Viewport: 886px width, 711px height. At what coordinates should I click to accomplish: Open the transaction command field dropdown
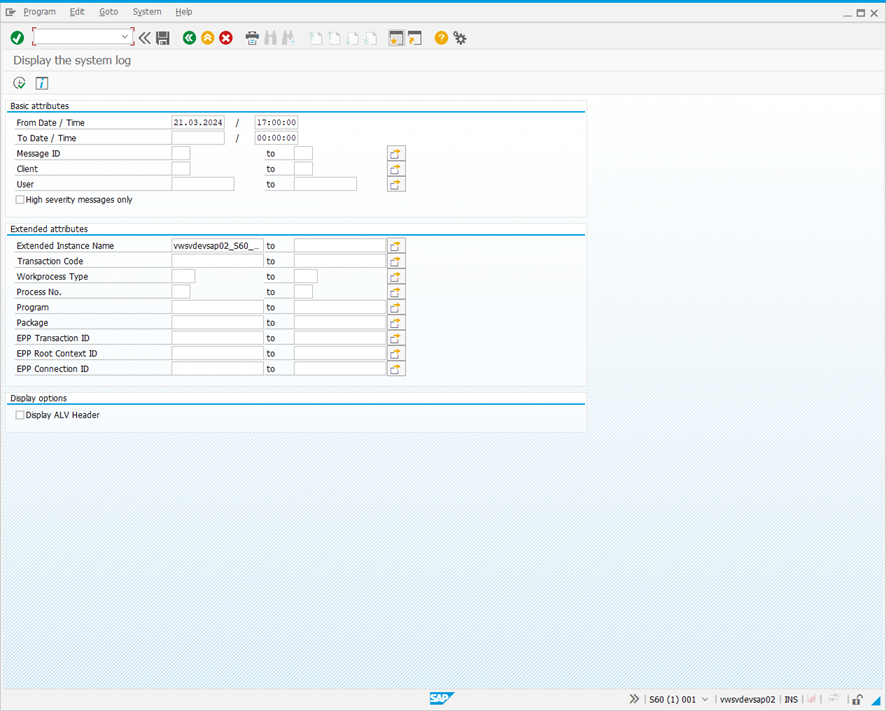coord(125,37)
